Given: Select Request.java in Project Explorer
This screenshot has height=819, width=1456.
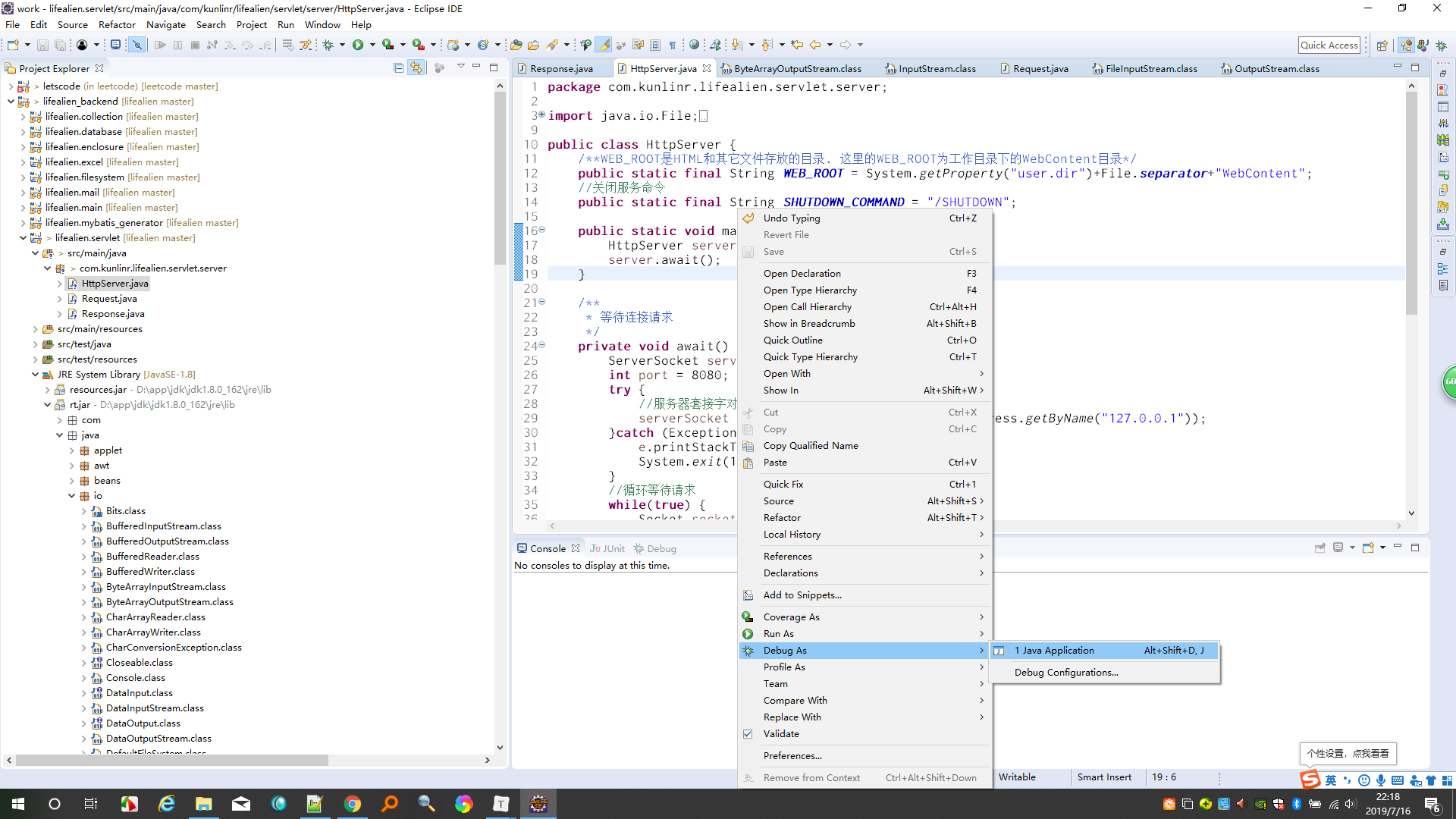Looking at the screenshot, I should click(x=109, y=299).
